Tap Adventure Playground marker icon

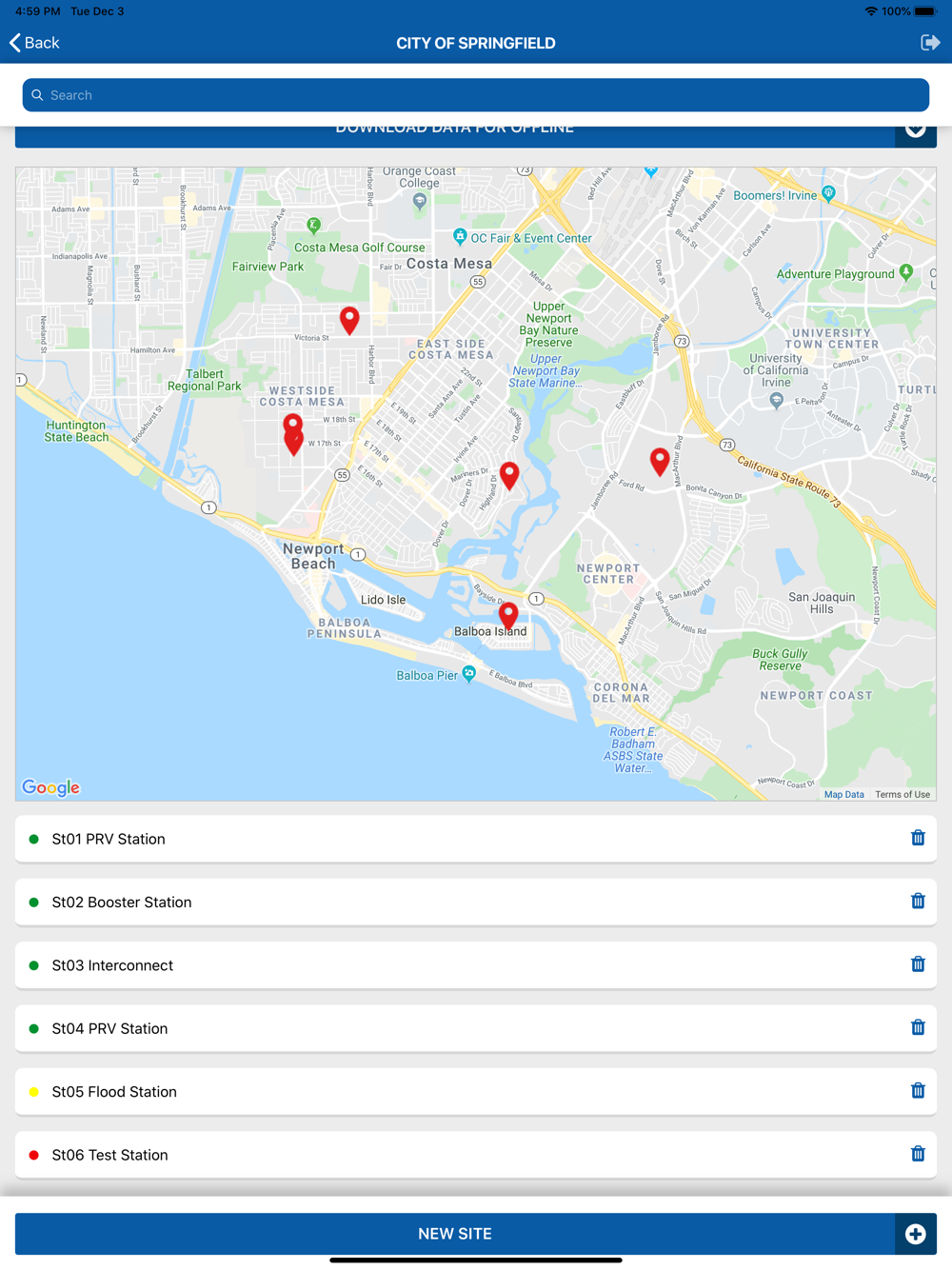(906, 272)
